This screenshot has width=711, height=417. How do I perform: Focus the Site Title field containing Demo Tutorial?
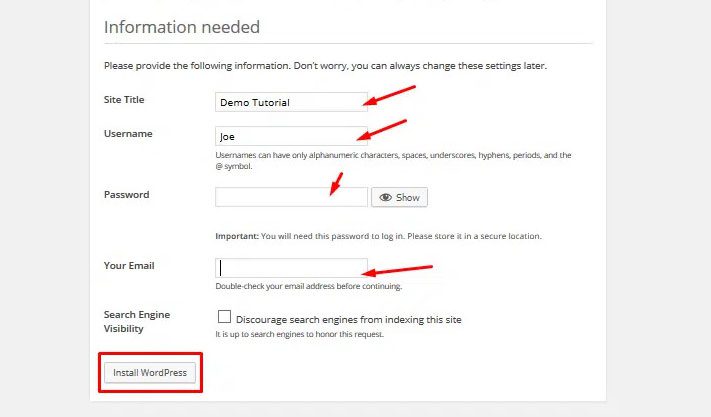290,102
